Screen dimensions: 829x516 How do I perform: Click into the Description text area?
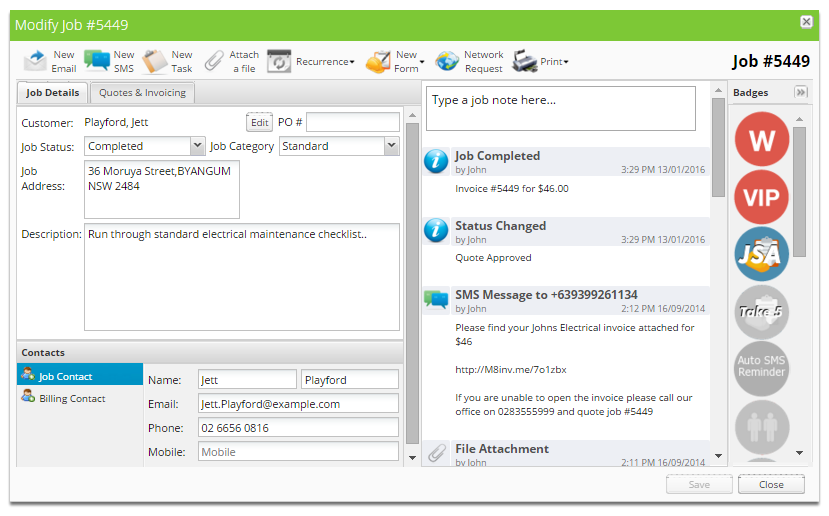coord(242,277)
